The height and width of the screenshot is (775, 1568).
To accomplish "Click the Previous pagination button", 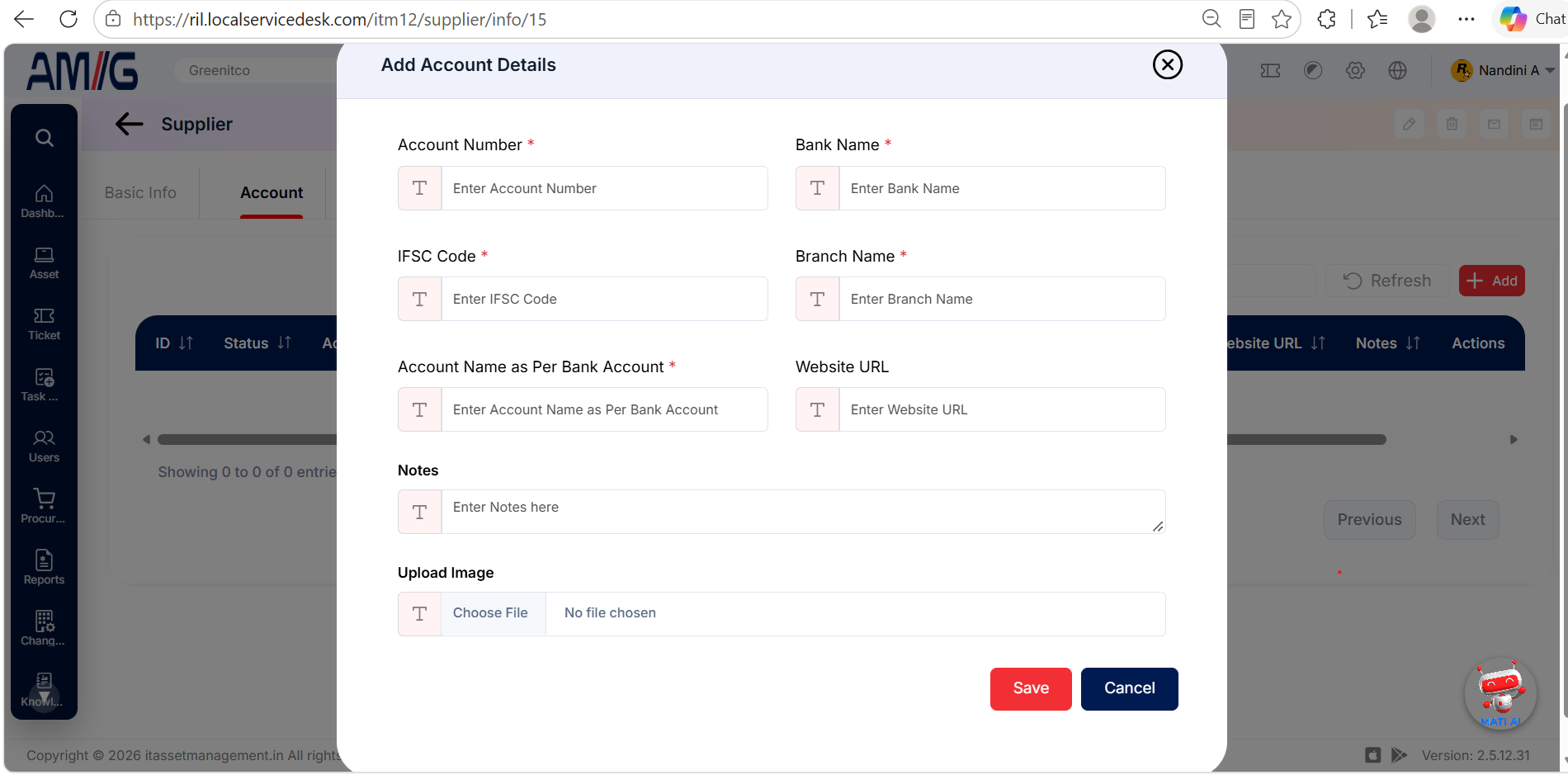I will (x=1369, y=519).
